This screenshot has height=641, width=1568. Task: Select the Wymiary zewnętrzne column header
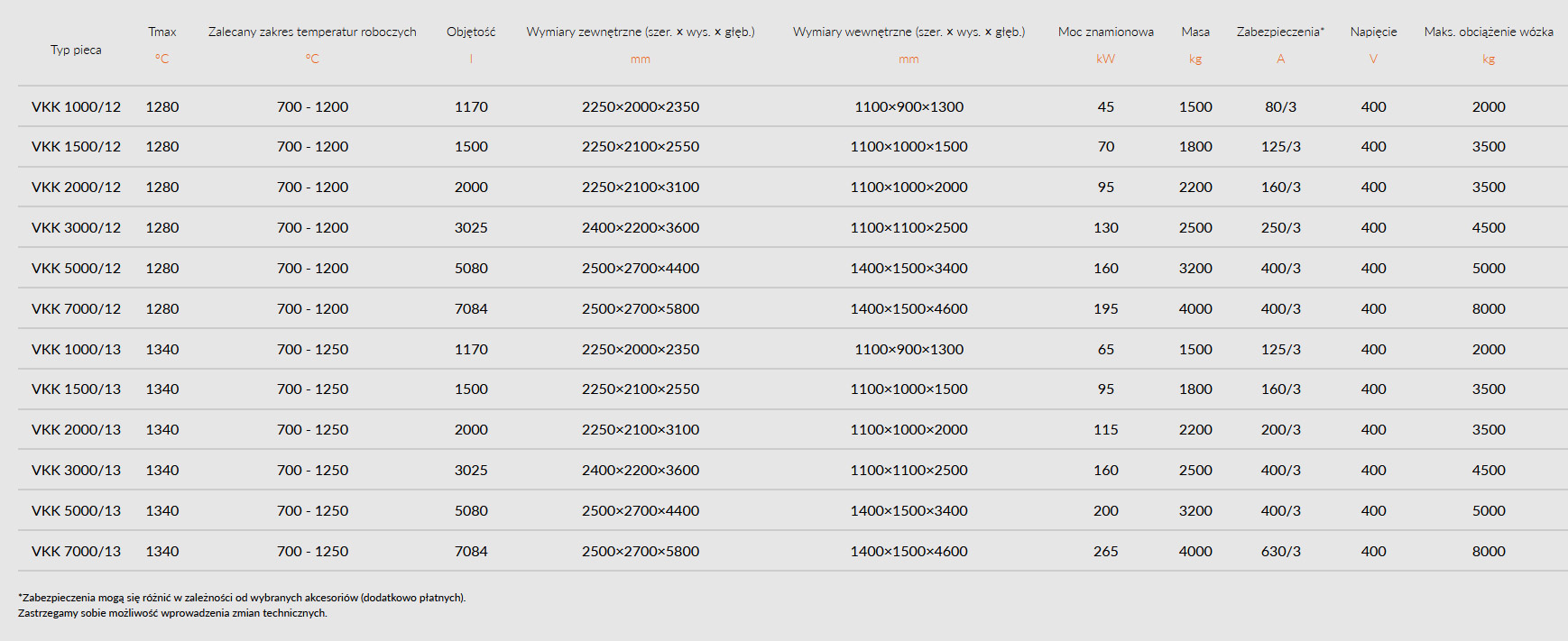click(x=641, y=32)
